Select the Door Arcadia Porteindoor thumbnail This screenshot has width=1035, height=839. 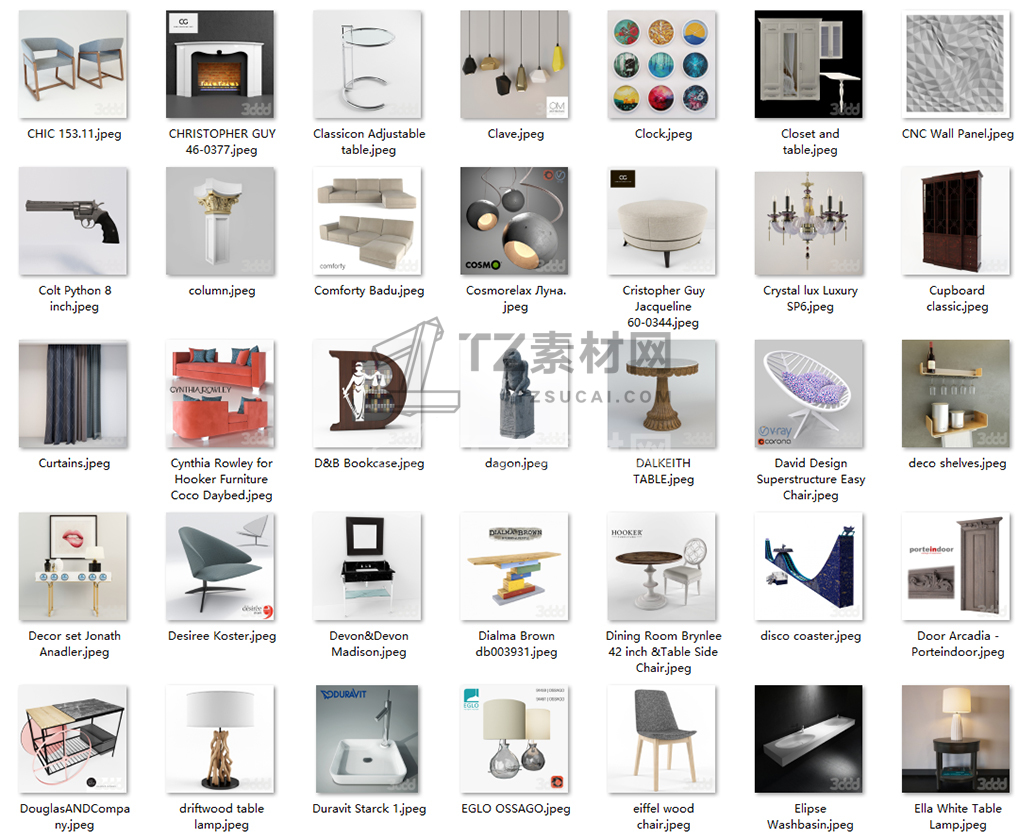956,567
